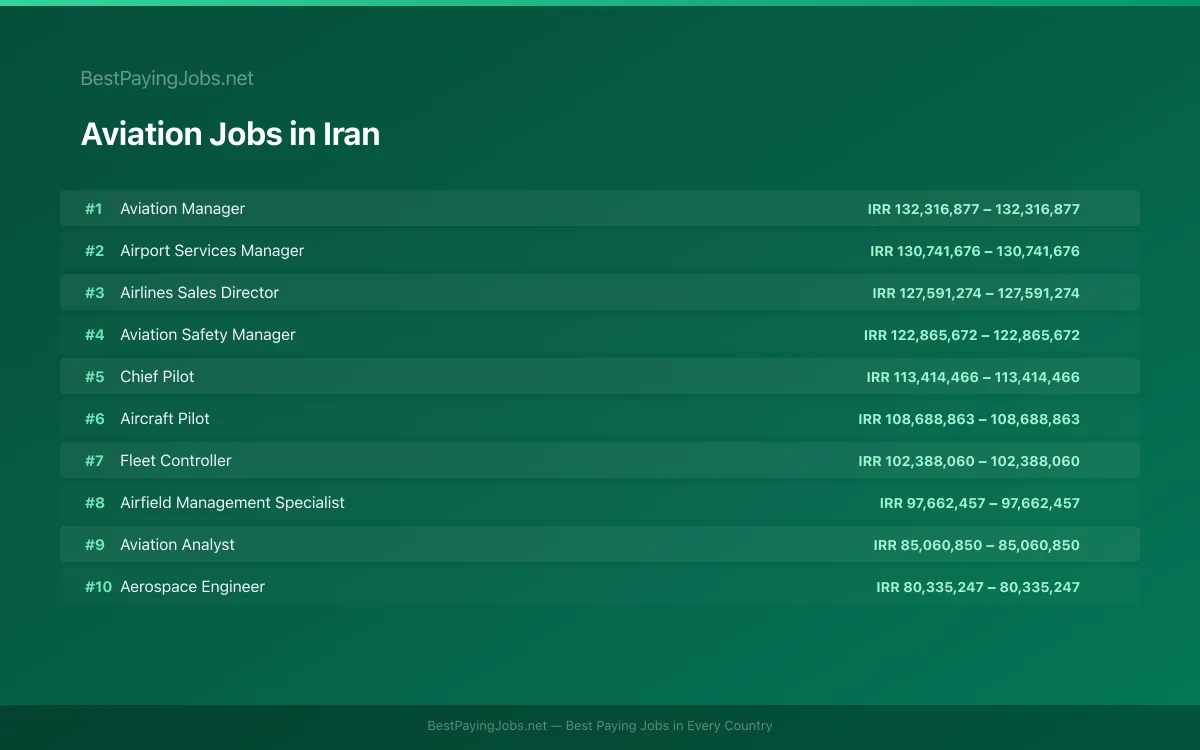This screenshot has width=1200, height=750.
Task: Click salary IRR 108,688,863 – 108,688,863
Action: pos(969,419)
